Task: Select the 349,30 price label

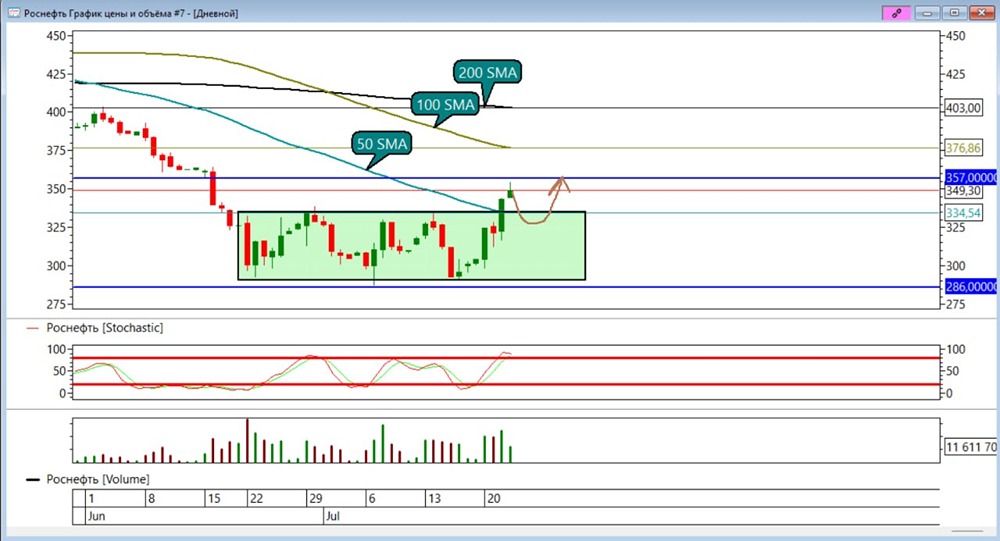Action: [963, 191]
